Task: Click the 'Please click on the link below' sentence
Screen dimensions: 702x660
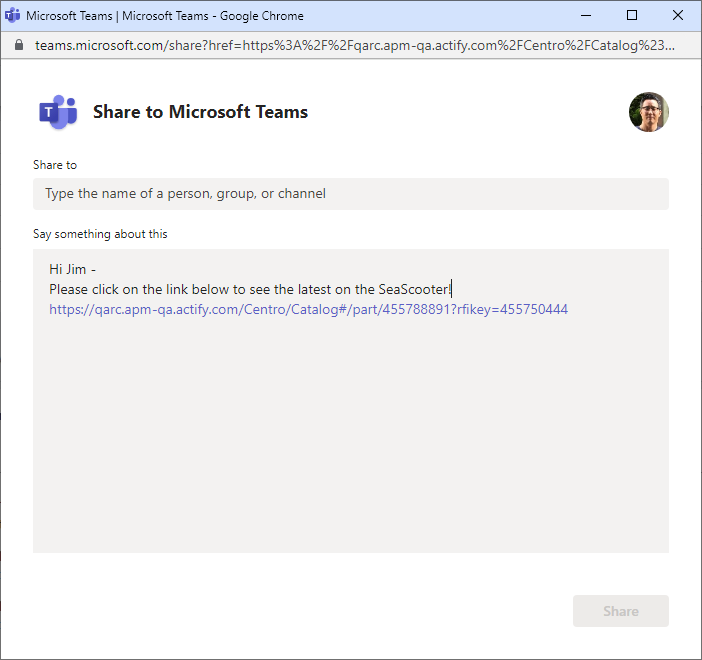Action: [250, 290]
